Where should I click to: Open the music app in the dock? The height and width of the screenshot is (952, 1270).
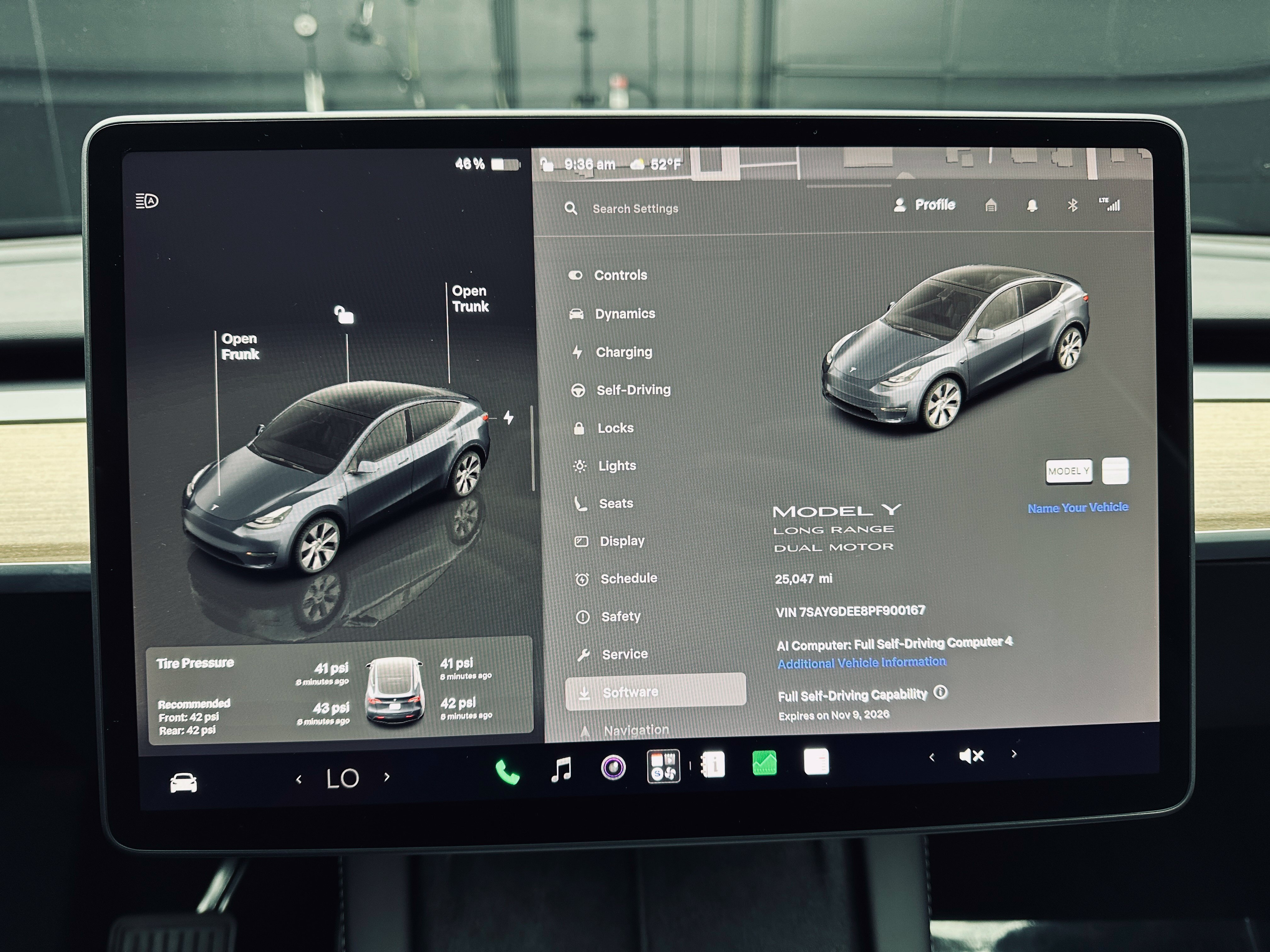point(561,769)
